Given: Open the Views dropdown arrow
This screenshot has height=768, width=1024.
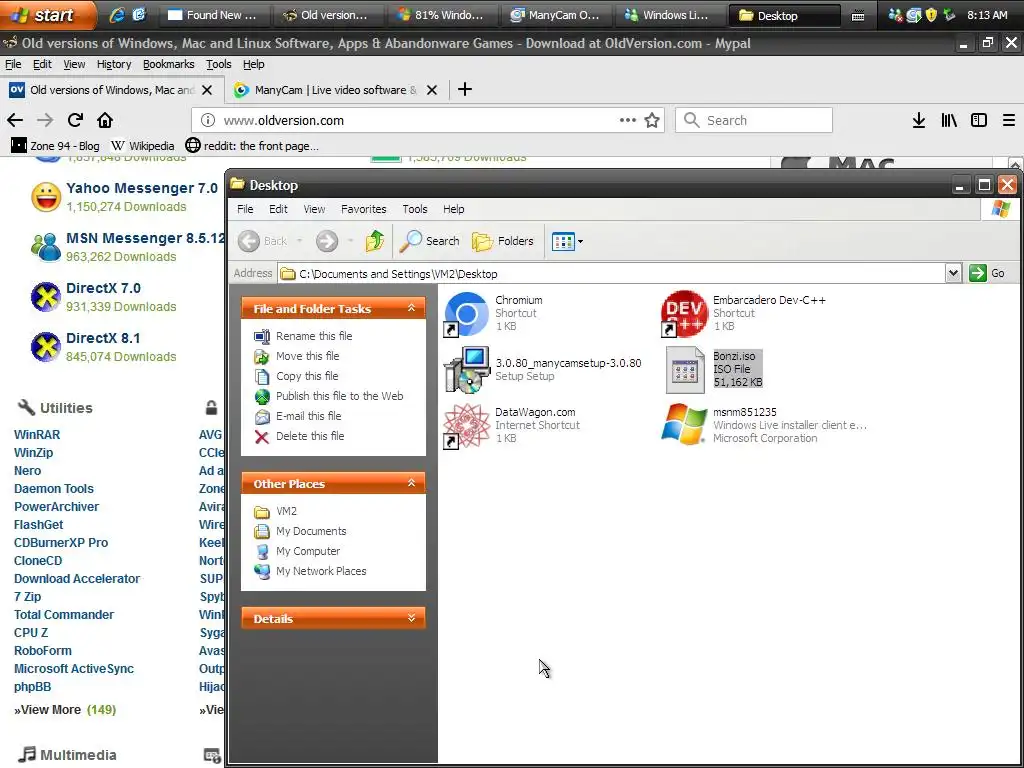Looking at the screenshot, I should click(580, 242).
